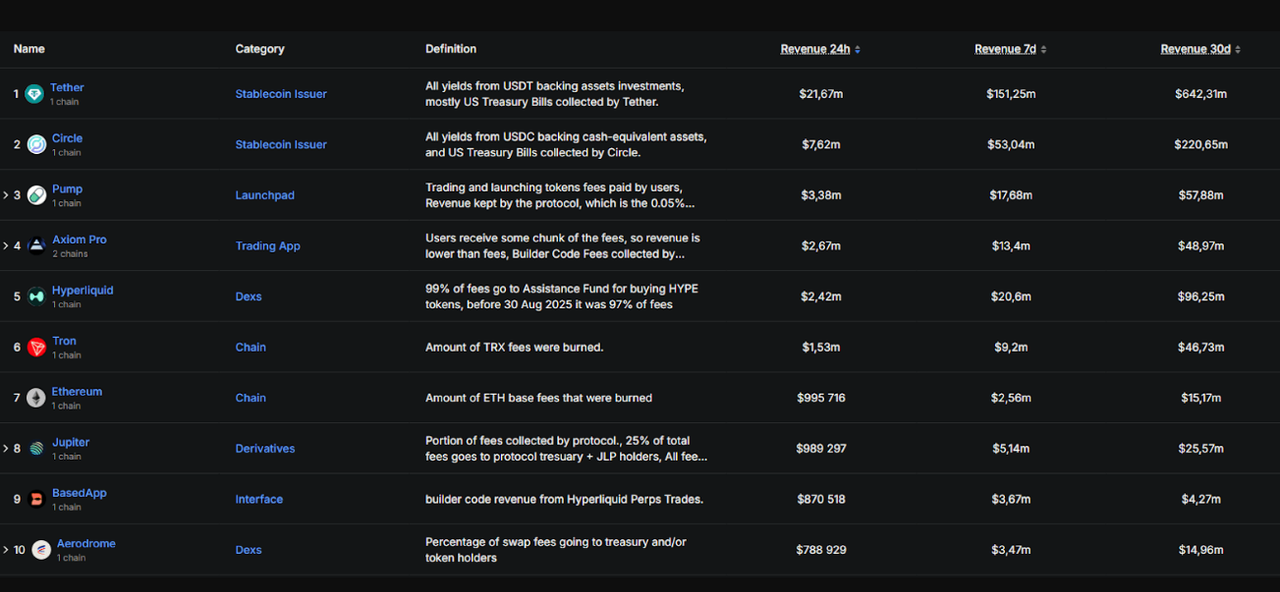Click the Aerodrome logo icon

(41, 550)
